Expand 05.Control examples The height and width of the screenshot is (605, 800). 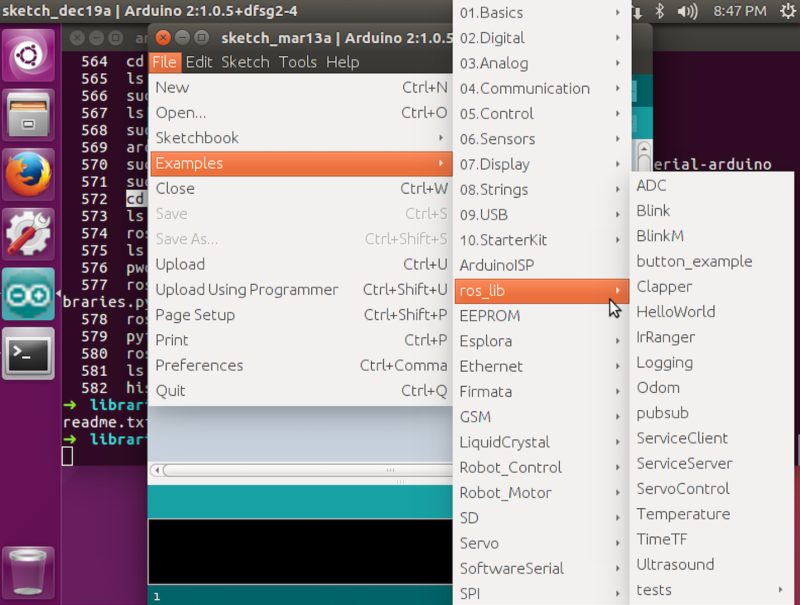point(541,114)
